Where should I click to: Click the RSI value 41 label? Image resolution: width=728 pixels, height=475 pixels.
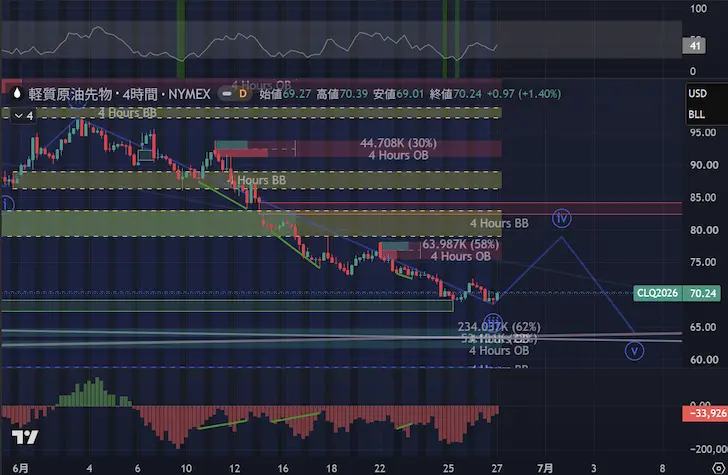(694, 46)
